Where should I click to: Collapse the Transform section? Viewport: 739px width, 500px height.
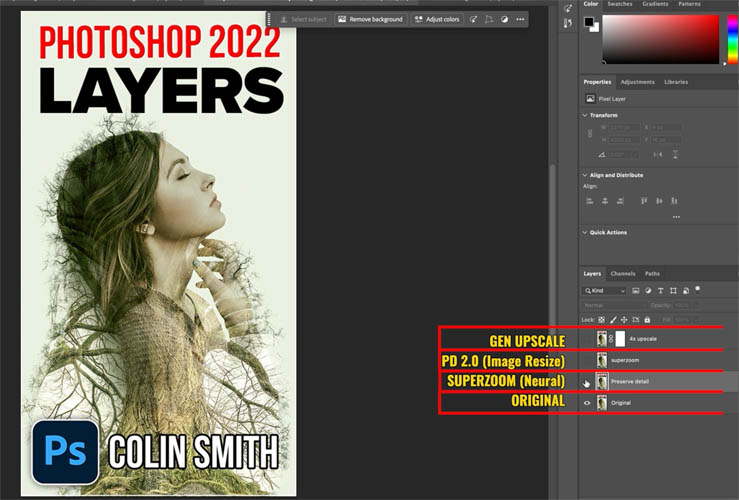coord(585,115)
